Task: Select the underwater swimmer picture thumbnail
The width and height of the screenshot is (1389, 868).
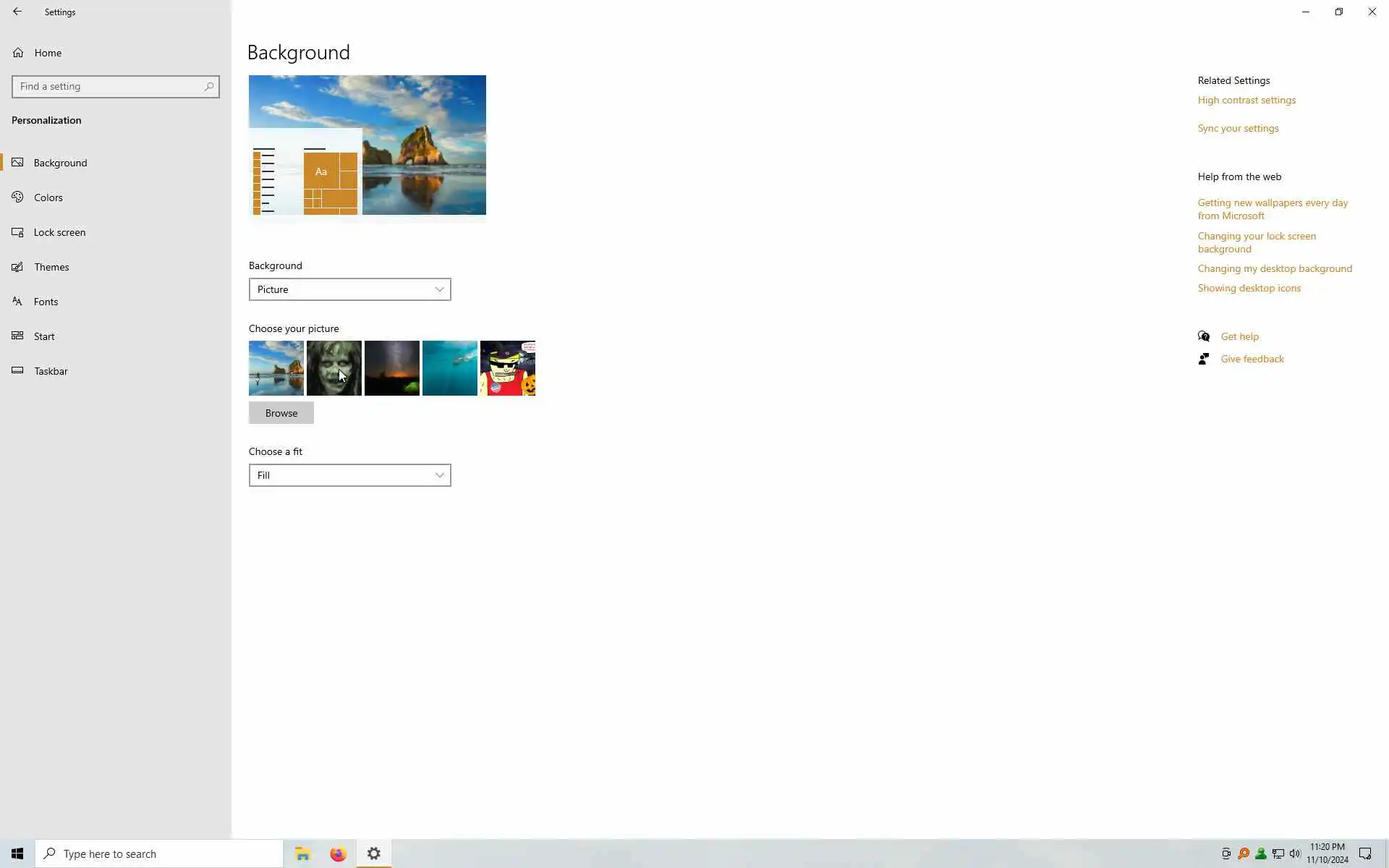Action: pos(450,368)
